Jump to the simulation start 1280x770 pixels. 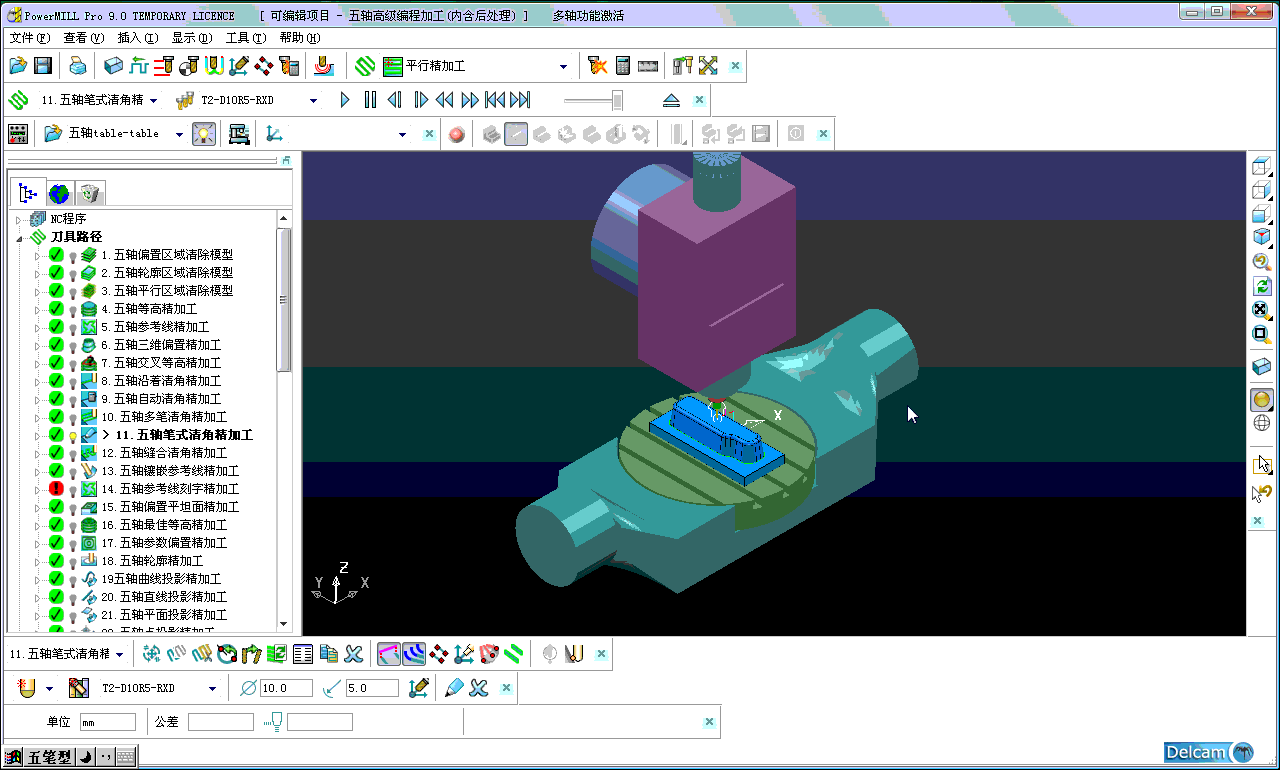point(495,100)
